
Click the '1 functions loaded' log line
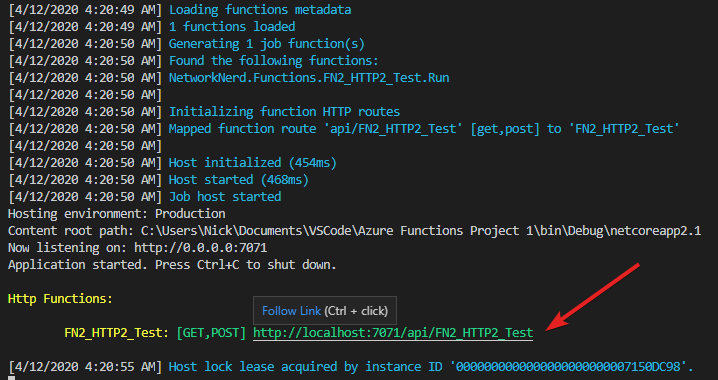tap(232, 27)
